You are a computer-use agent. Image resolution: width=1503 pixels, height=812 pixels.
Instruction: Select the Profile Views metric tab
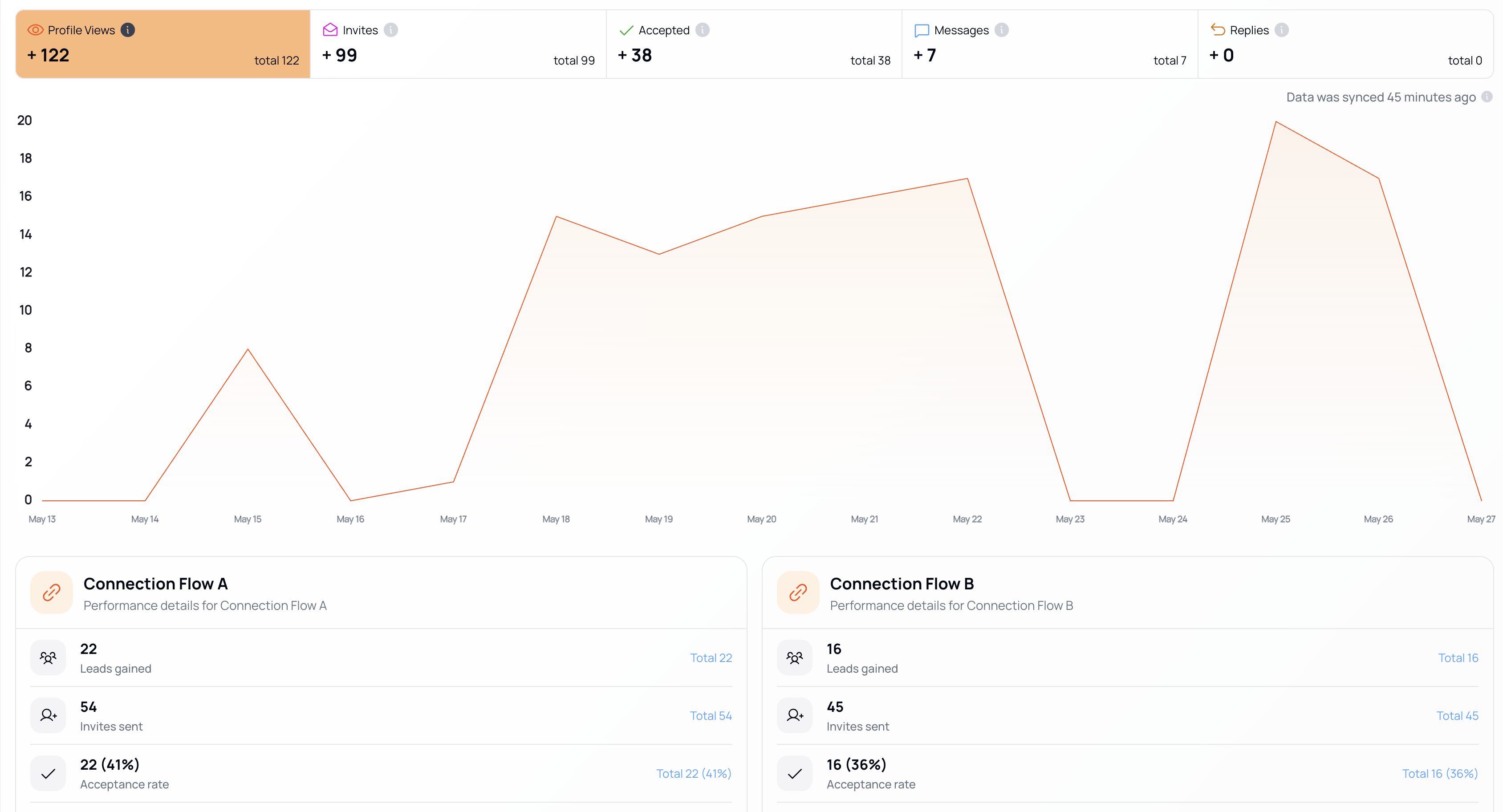pos(163,44)
